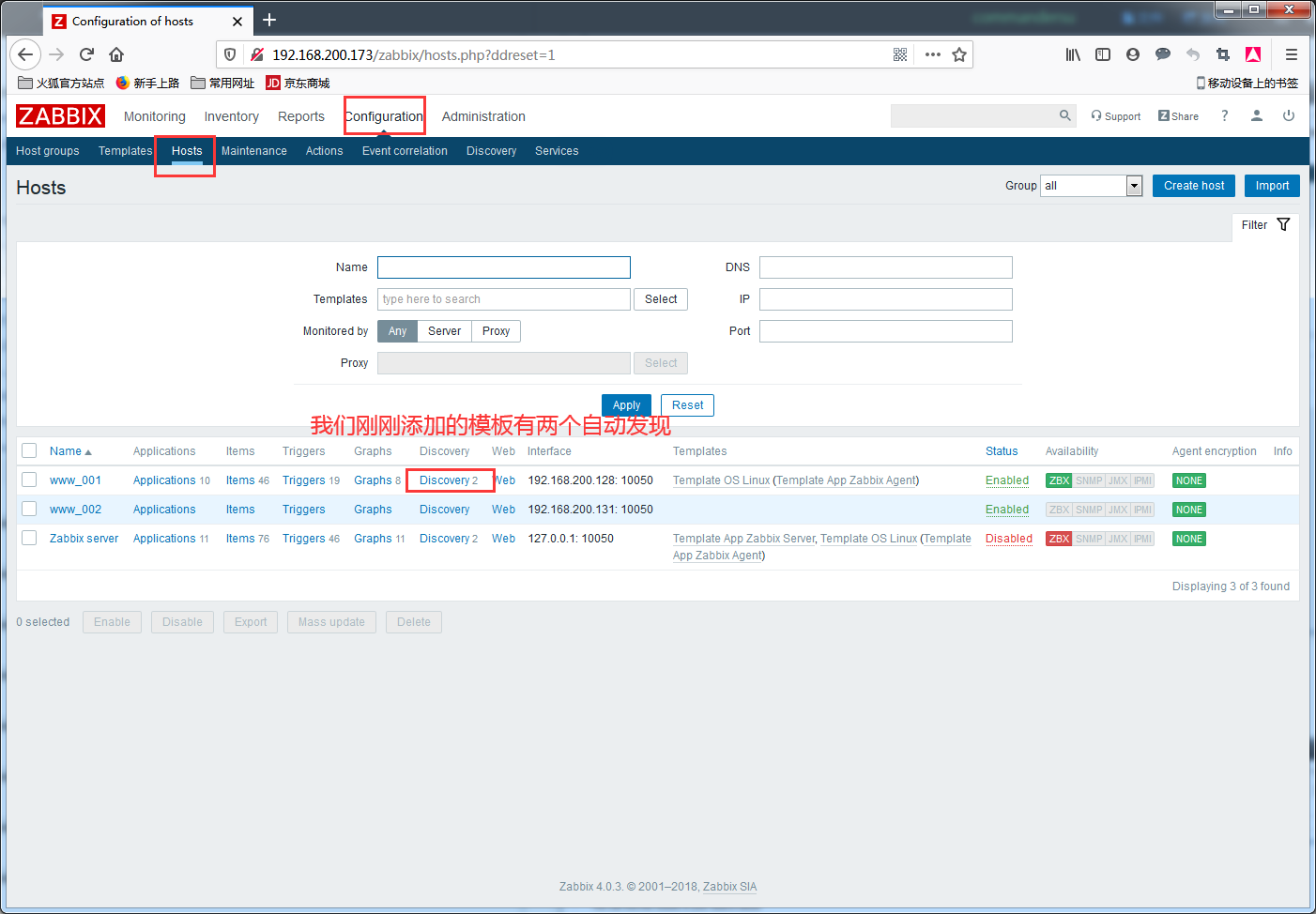Open the Firefox account icon

[1133, 54]
